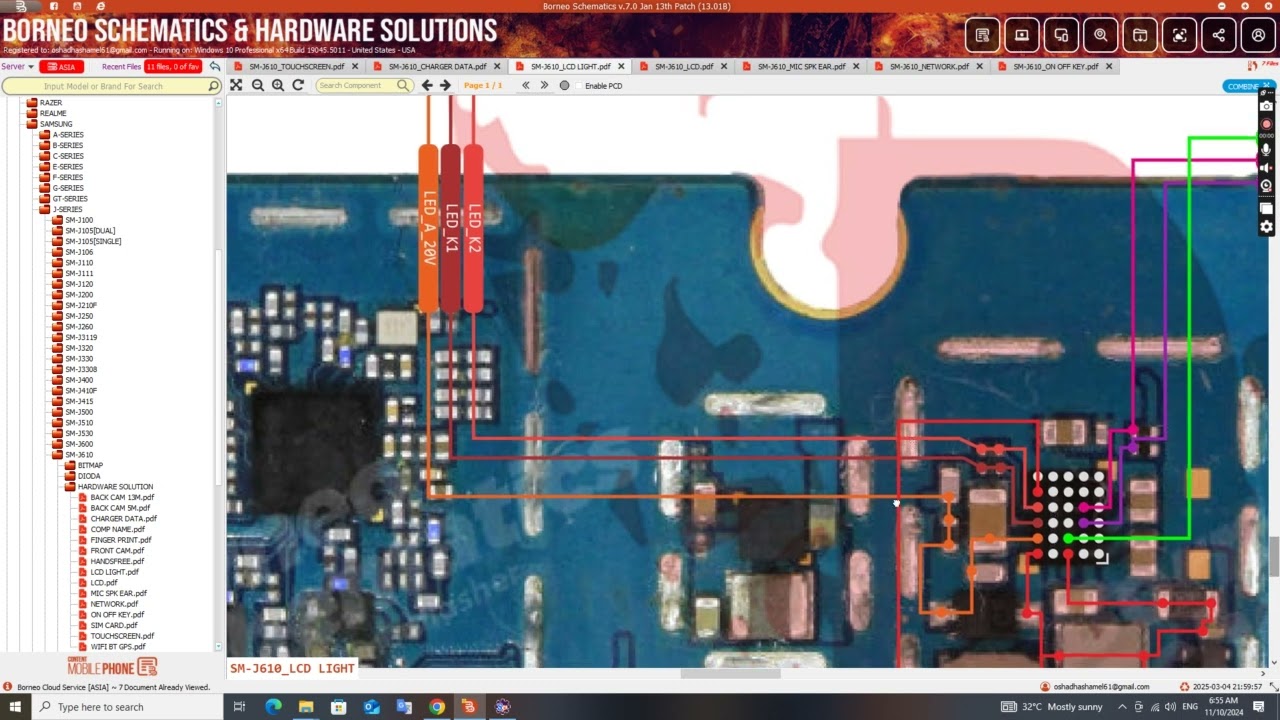The height and width of the screenshot is (720, 1280).
Task: Jump back with double-left chevron
Action: [526, 86]
